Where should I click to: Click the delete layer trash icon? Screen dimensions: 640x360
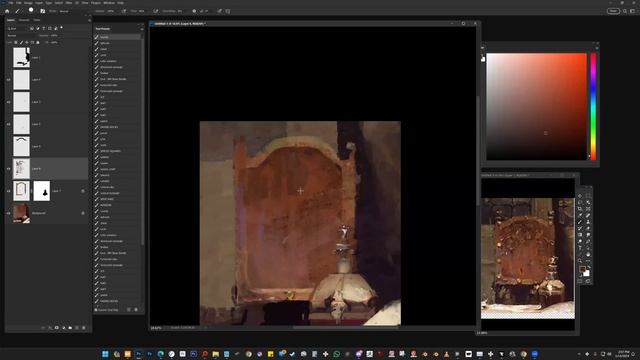(84, 327)
